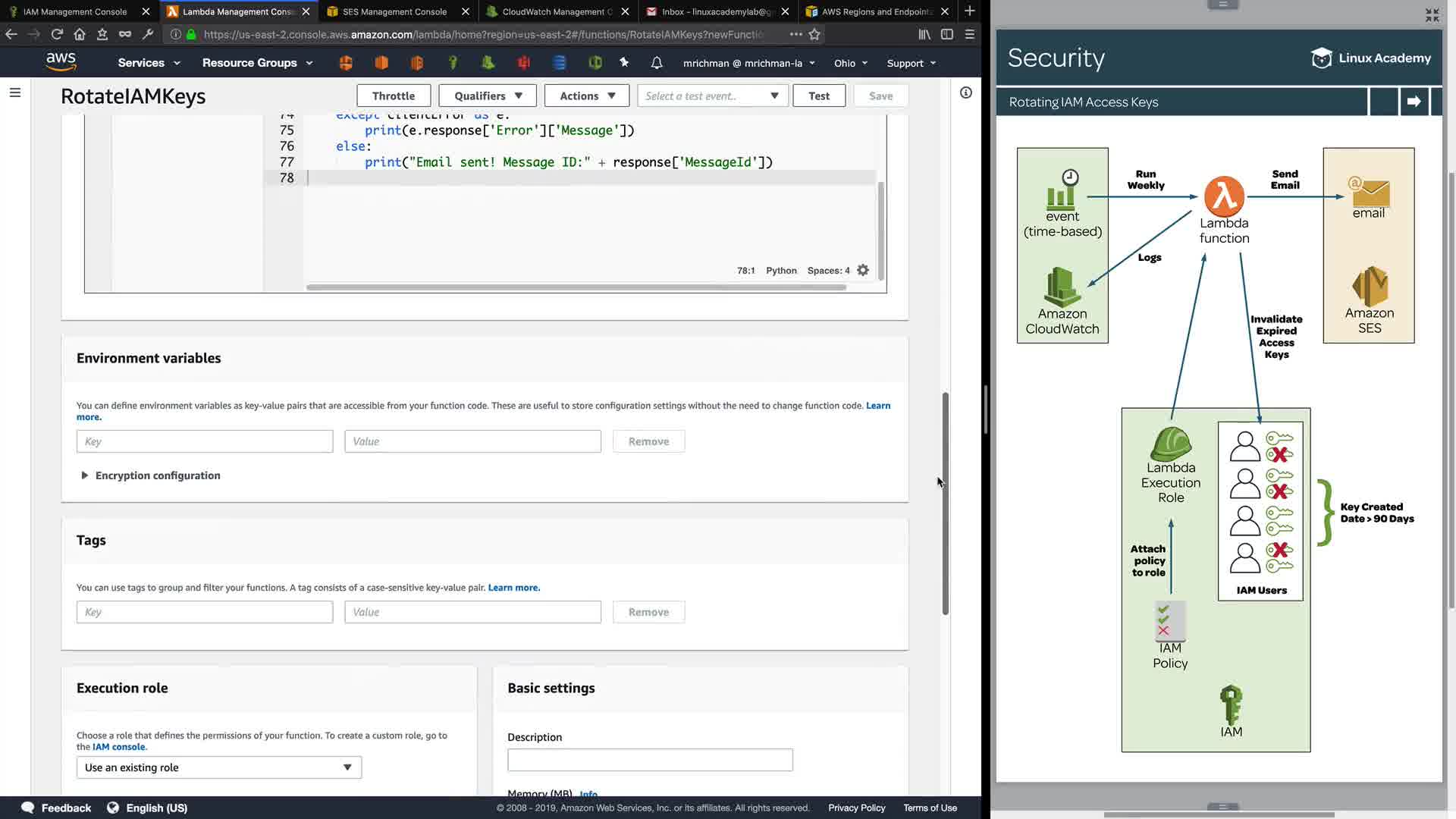Open the hamburger side navigation menu
Image resolution: width=1456 pixels, height=819 pixels.
click(x=15, y=93)
